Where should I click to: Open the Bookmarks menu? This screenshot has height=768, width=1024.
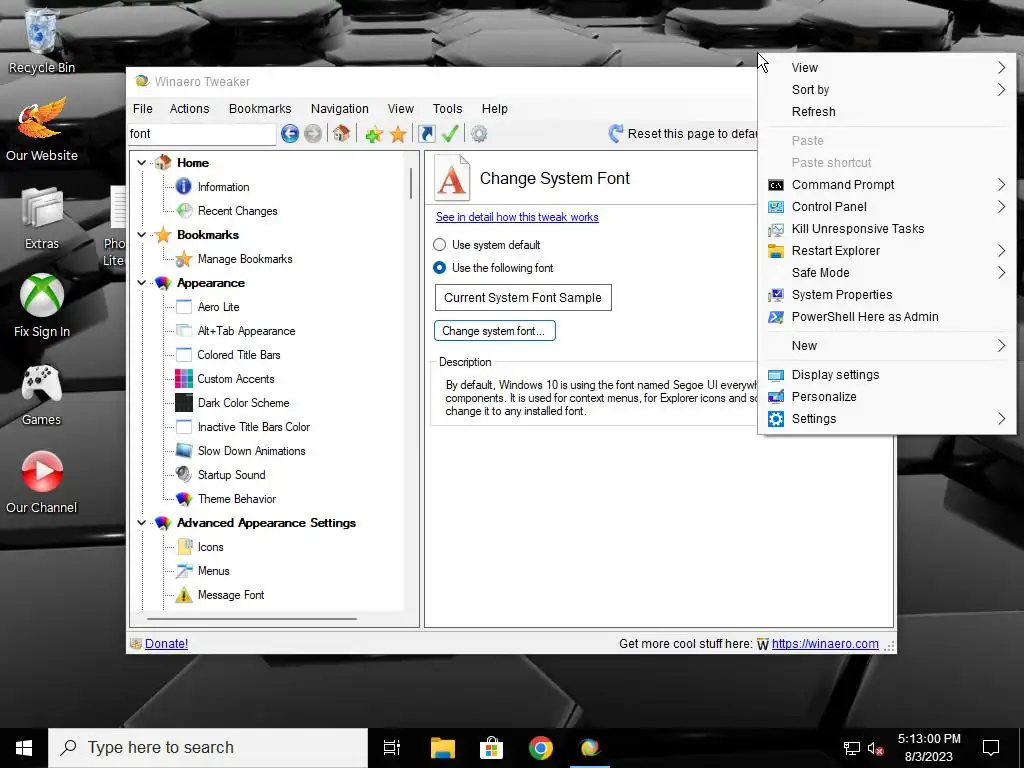pyautogui.click(x=260, y=108)
